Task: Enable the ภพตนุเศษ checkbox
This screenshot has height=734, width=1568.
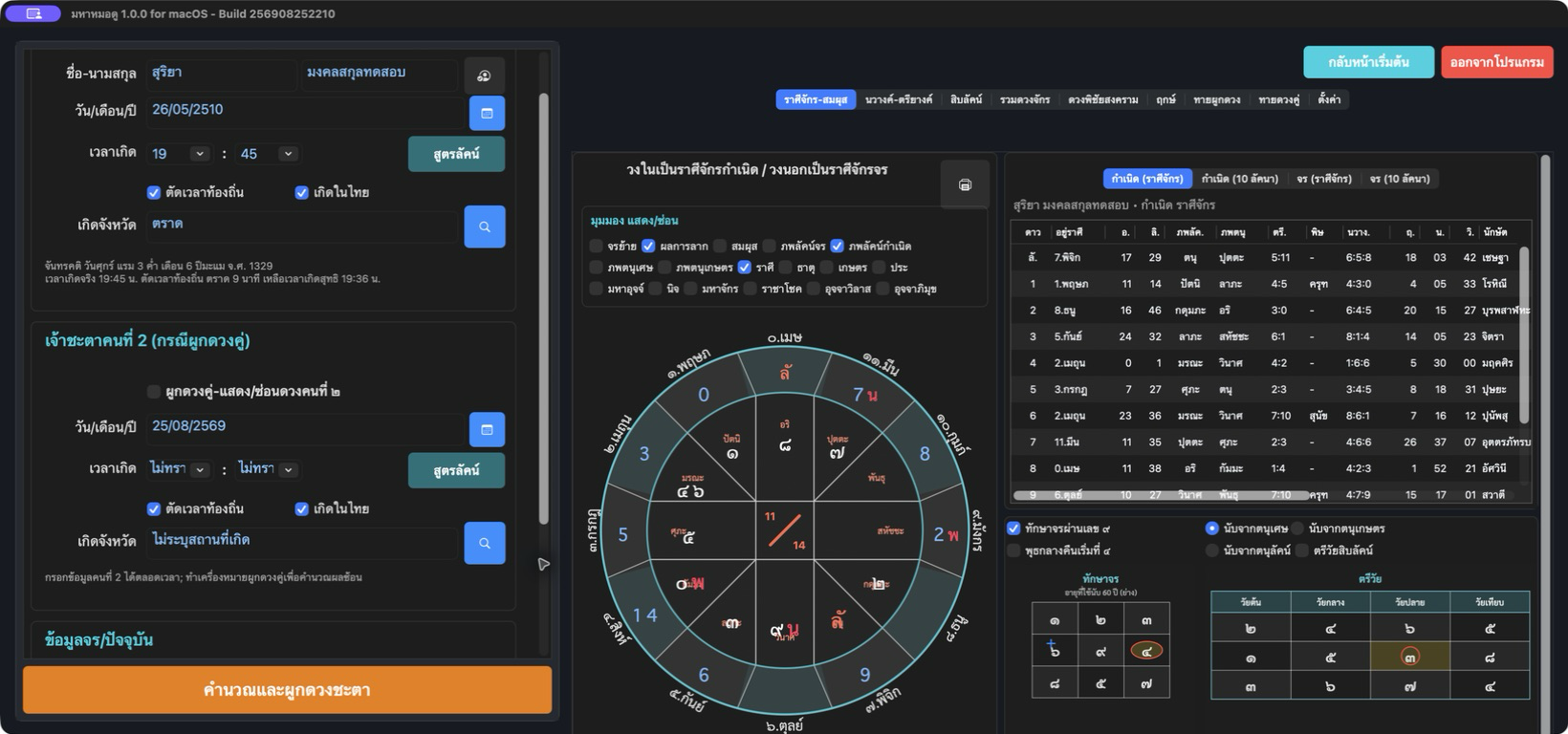Action: click(597, 268)
